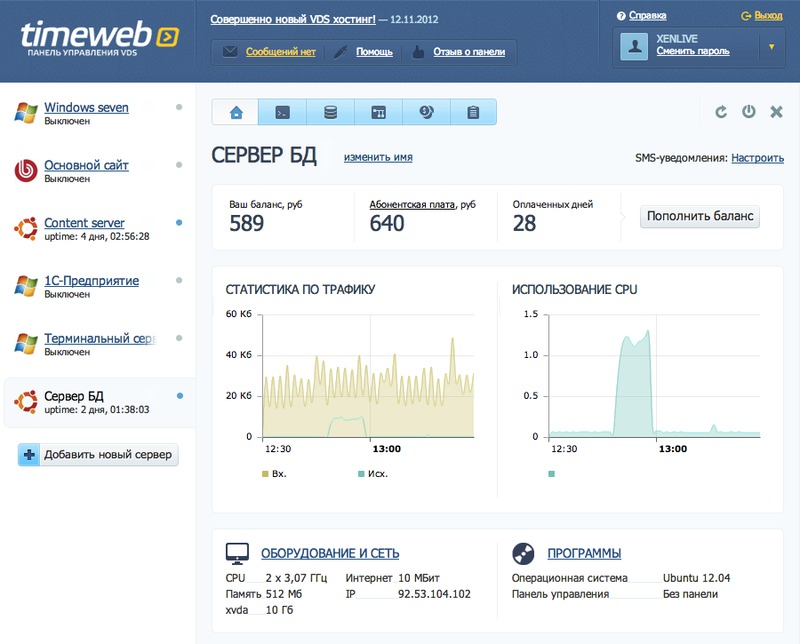Viewport: 800px width, 644px height.
Task: Click Ubuntu icon next to Сервер БД
Action: click(x=26, y=402)
